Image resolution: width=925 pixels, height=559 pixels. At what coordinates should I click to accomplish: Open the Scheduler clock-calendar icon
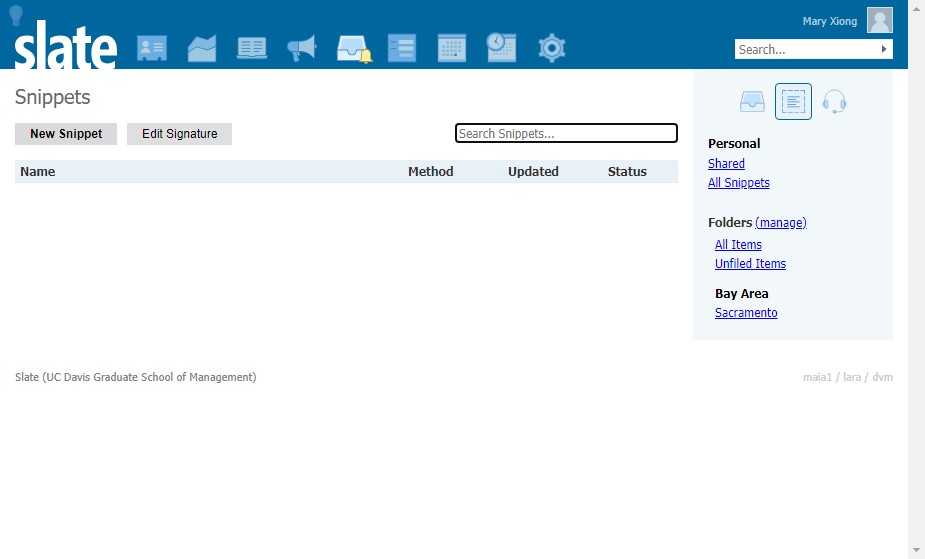coord(501,47)
